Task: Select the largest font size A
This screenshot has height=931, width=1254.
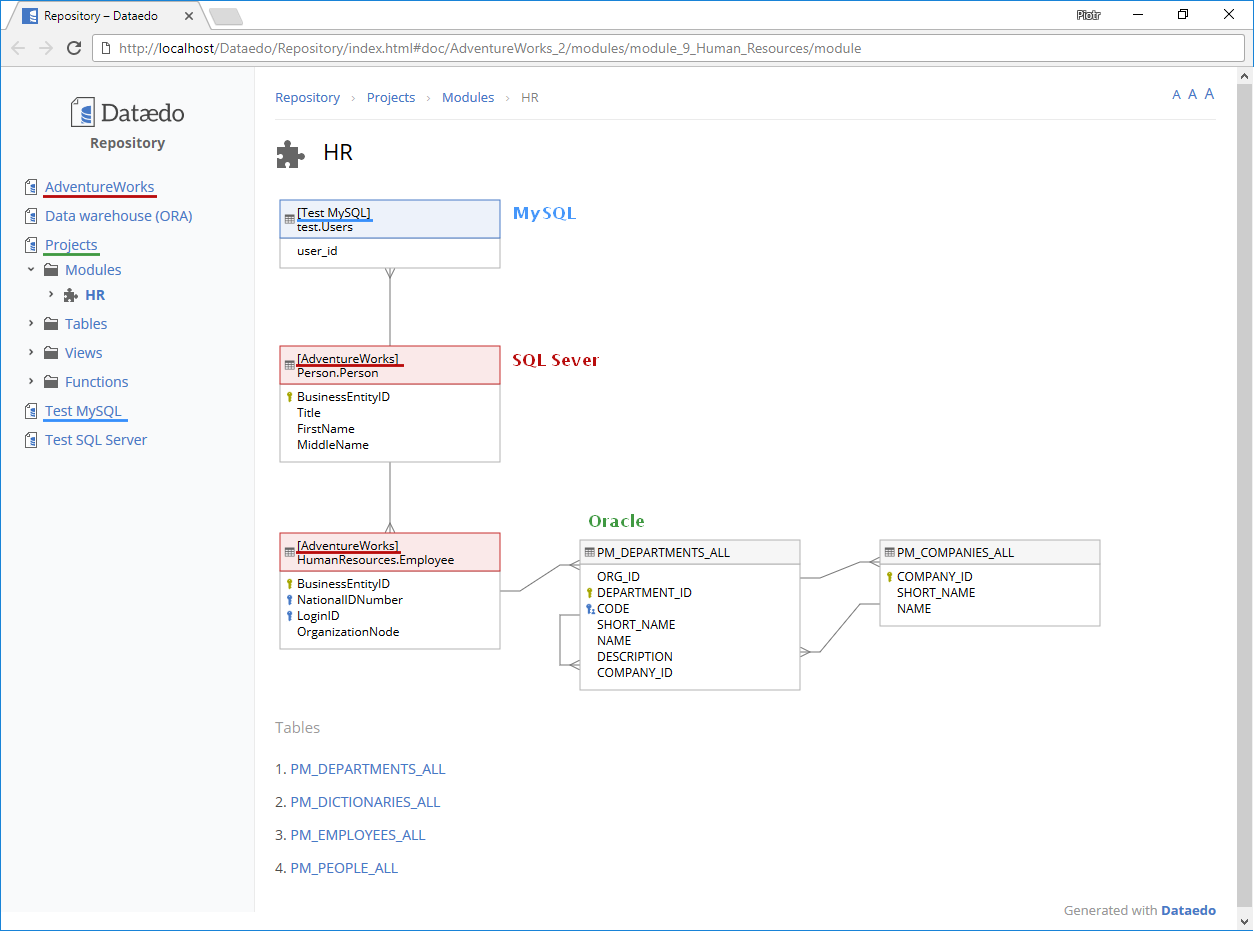Action: [1209, 94]
